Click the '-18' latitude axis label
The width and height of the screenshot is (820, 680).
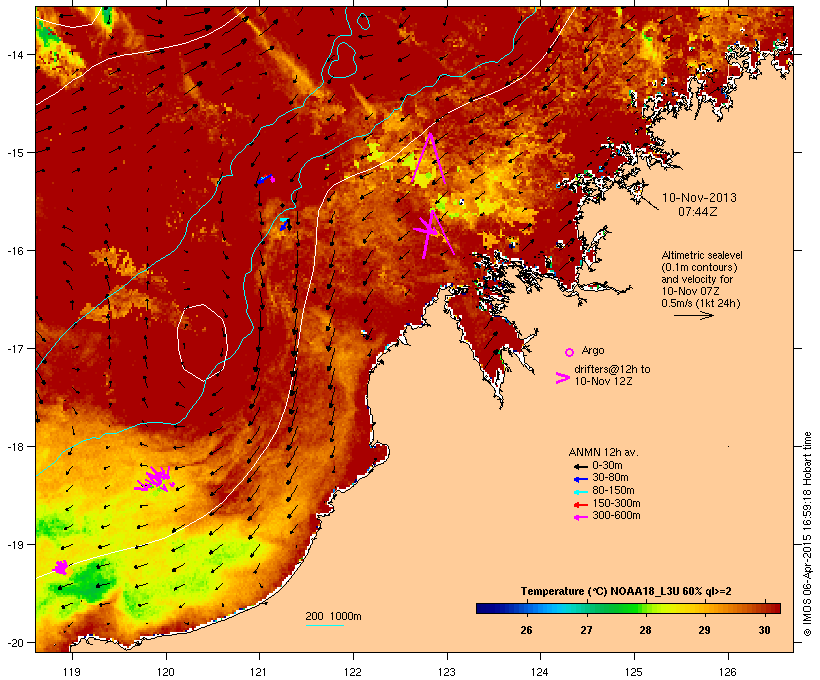point(14,447)
